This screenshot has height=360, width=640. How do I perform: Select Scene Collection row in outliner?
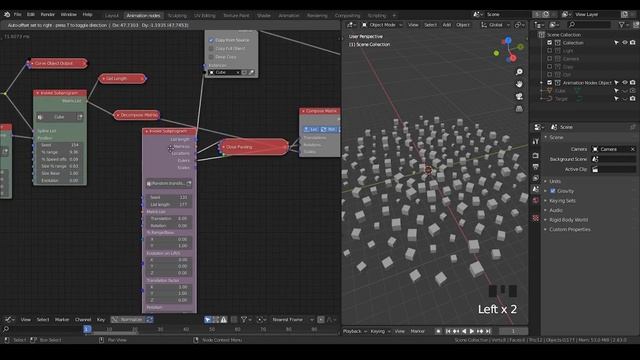tap(563, 35)
